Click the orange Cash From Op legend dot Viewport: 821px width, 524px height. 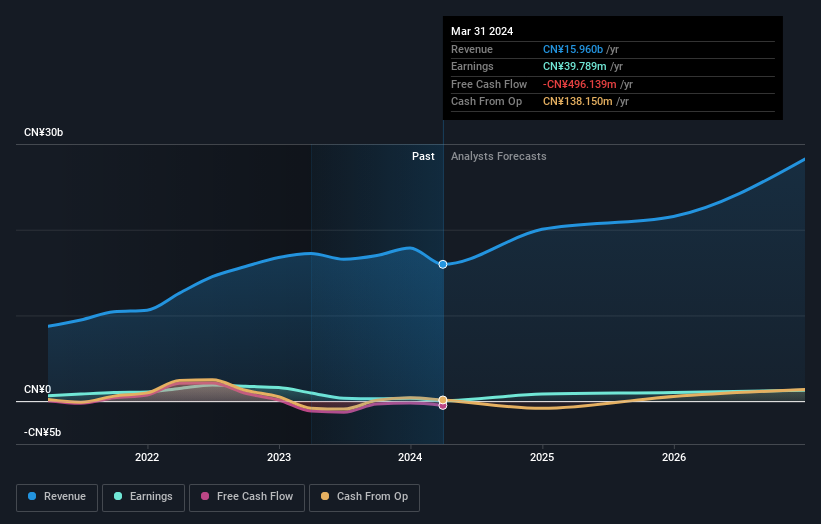tap(325, 496)
